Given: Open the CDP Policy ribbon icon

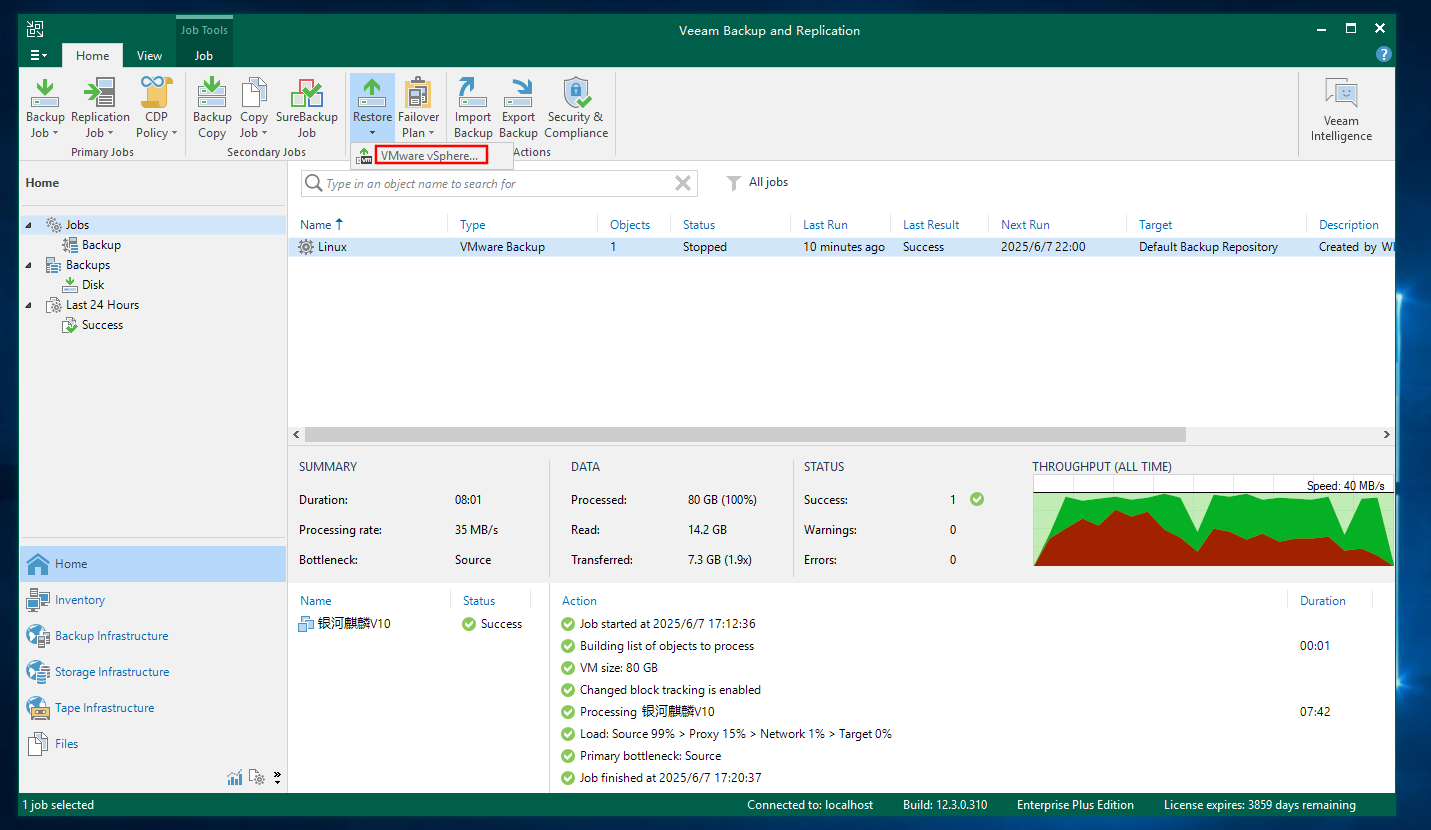Looking at the screenshot, I should pos(156,108).
